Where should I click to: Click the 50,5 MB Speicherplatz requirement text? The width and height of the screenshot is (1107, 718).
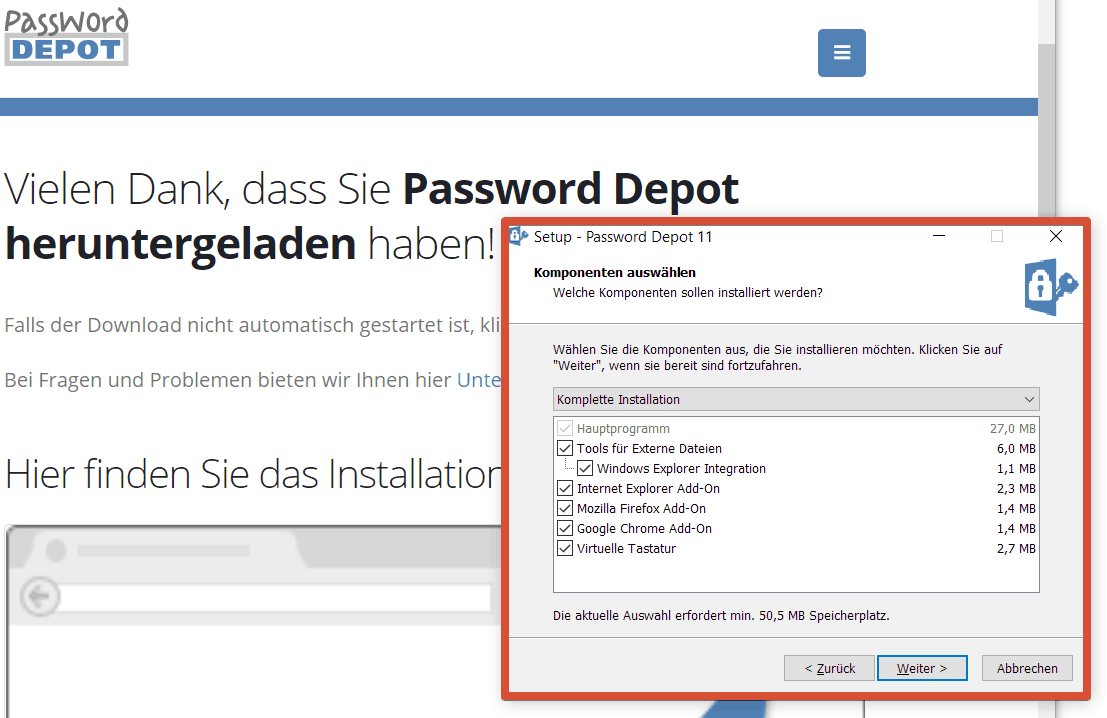[721, 616]
